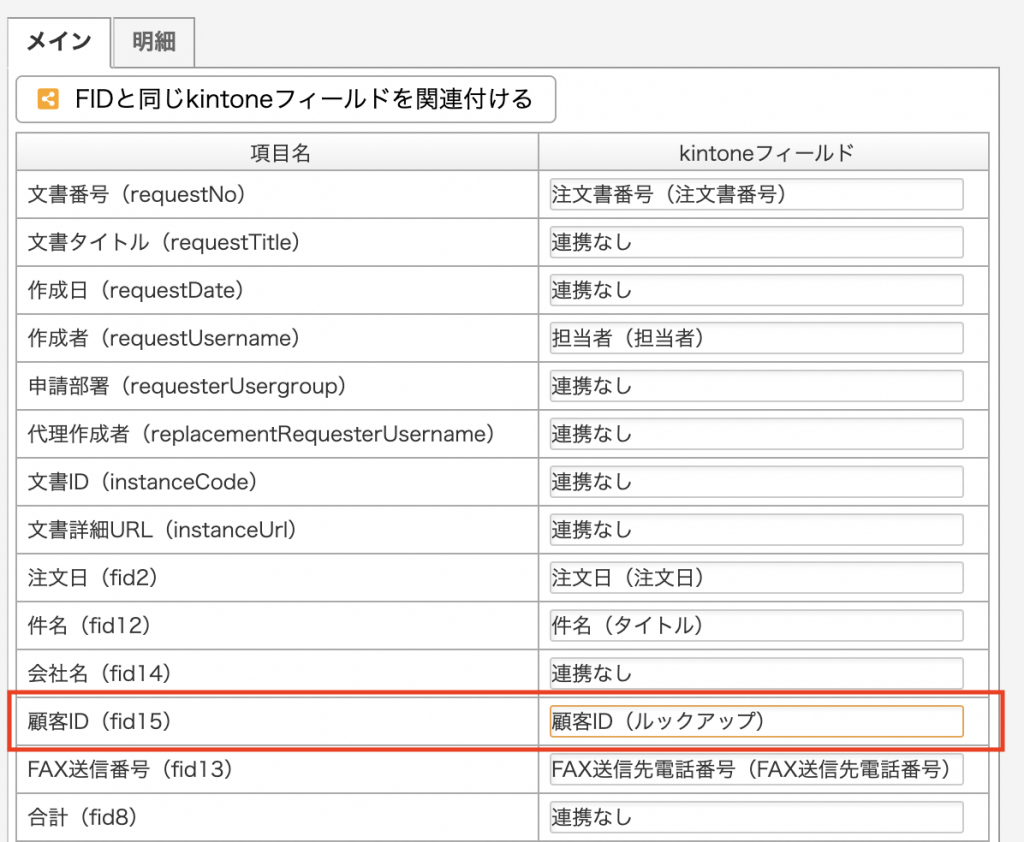Open kintone field dropdown for 文書詳細URL (instanceUrl)
The image size is (1024, 842).
(x=756, y=530)
